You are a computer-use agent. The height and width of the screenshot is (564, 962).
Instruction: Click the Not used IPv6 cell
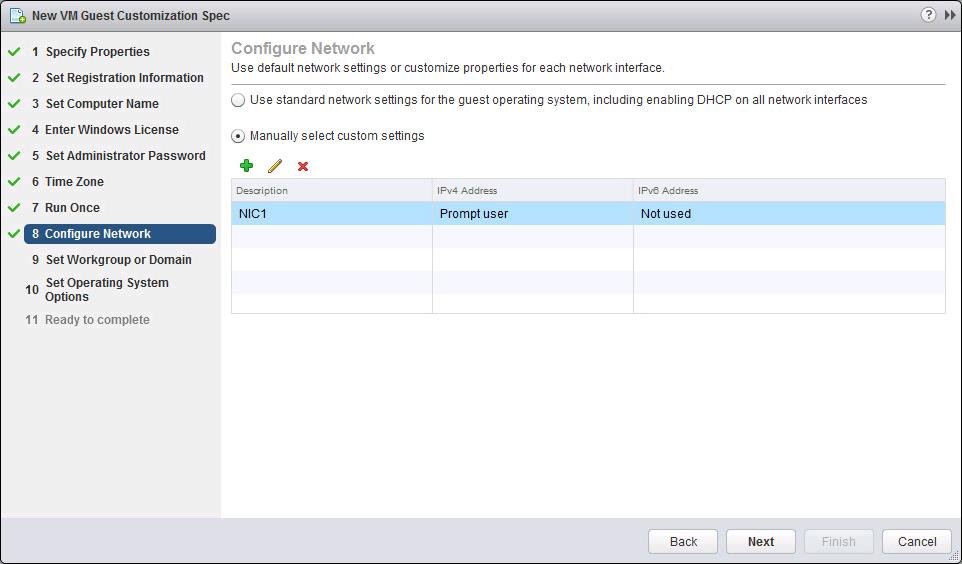(789, 214)
